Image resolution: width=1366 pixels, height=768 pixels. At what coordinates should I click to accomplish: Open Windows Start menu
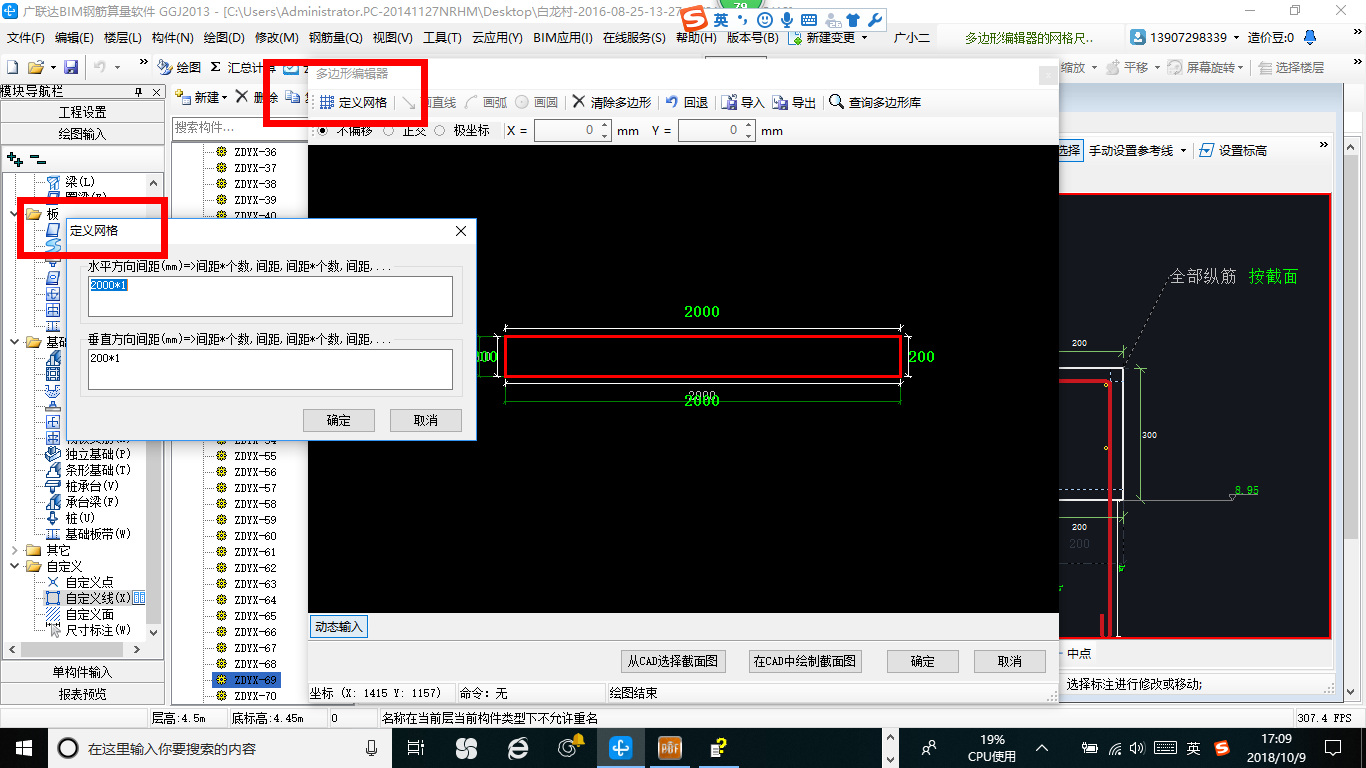pyautogui.click(x=22, y=747)
